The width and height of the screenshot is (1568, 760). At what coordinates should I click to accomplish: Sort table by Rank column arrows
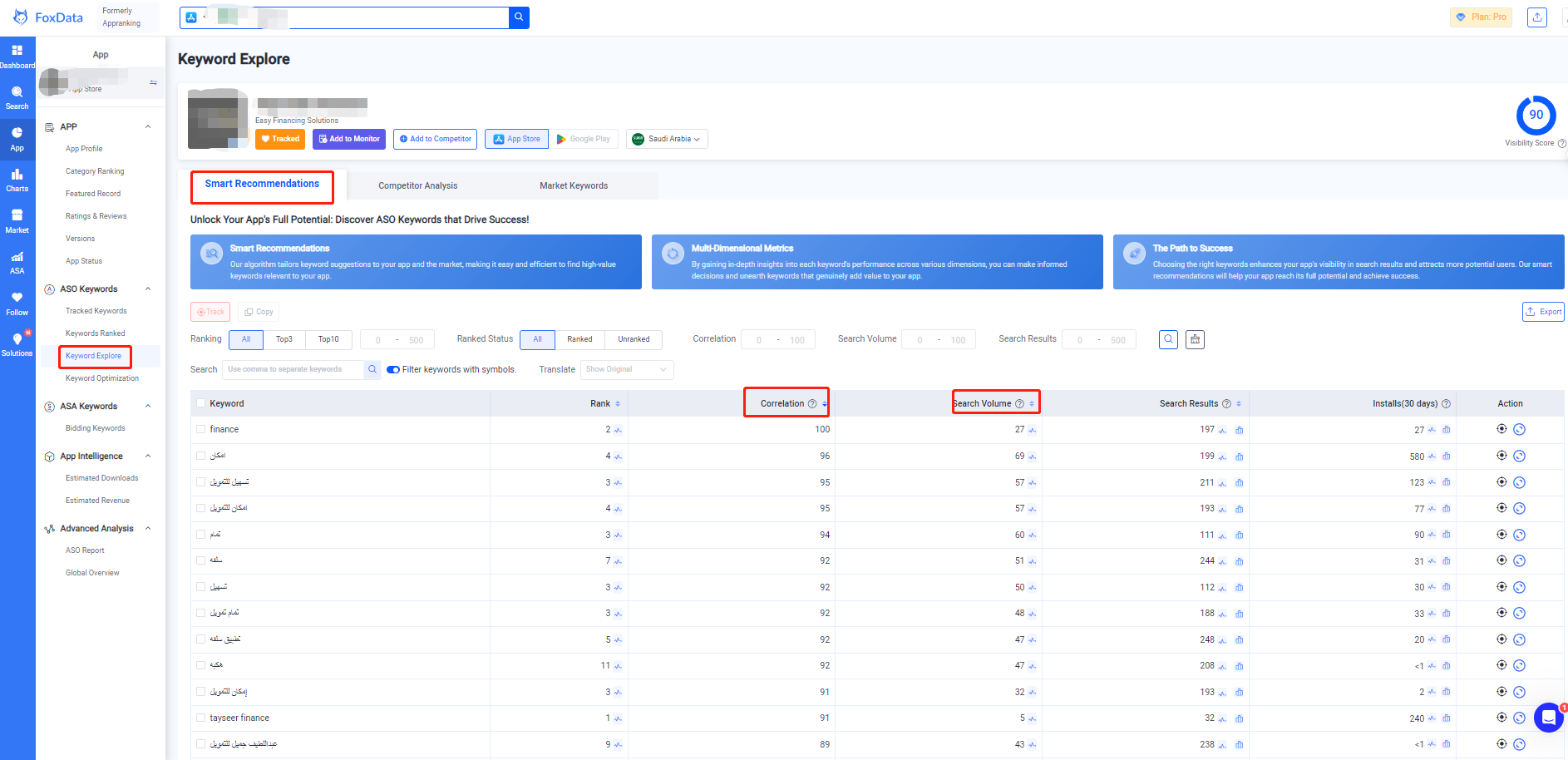coord(618,404)
